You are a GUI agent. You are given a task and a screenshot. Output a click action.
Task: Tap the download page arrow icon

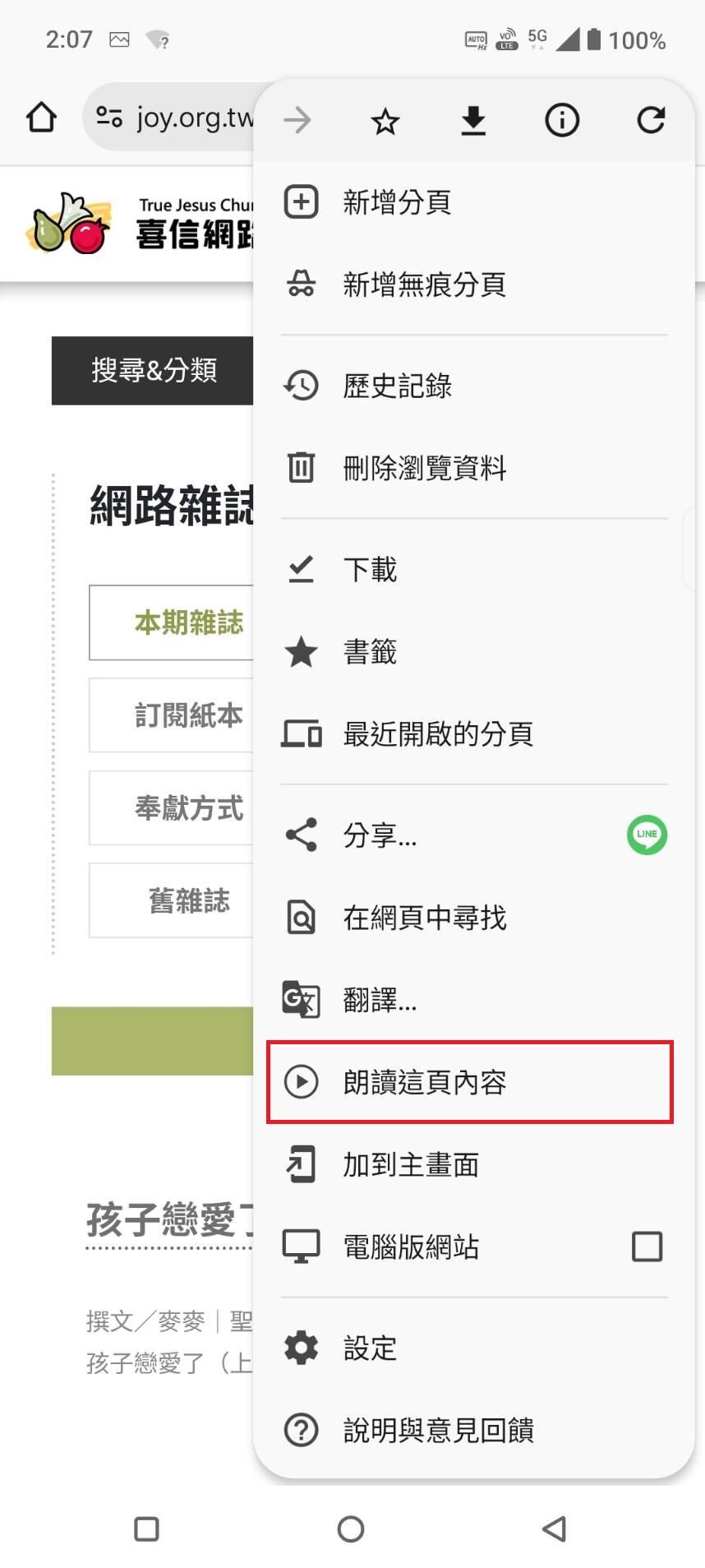click(473, 121)
